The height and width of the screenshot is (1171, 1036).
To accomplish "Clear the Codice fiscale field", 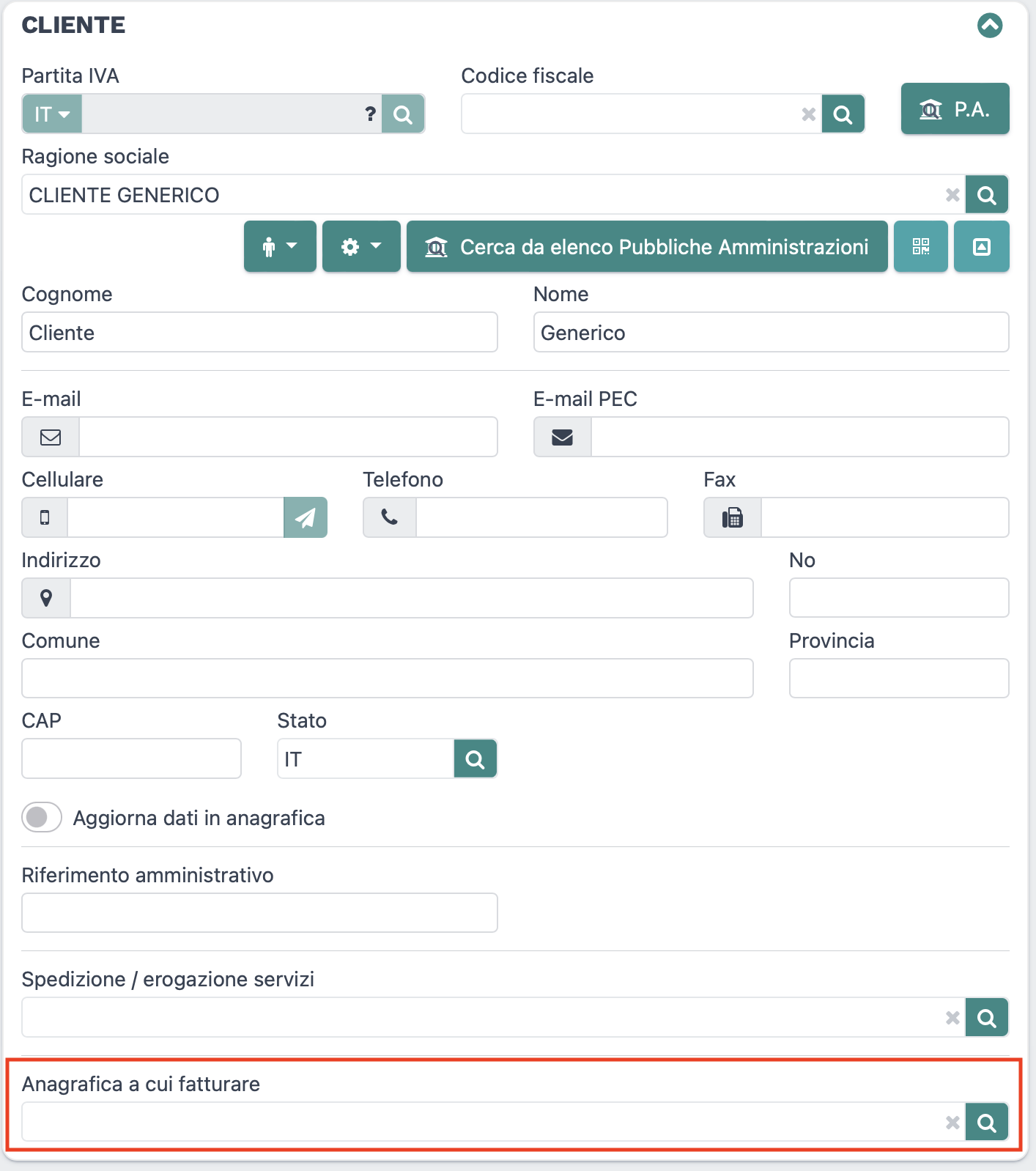I will [809, 114].
